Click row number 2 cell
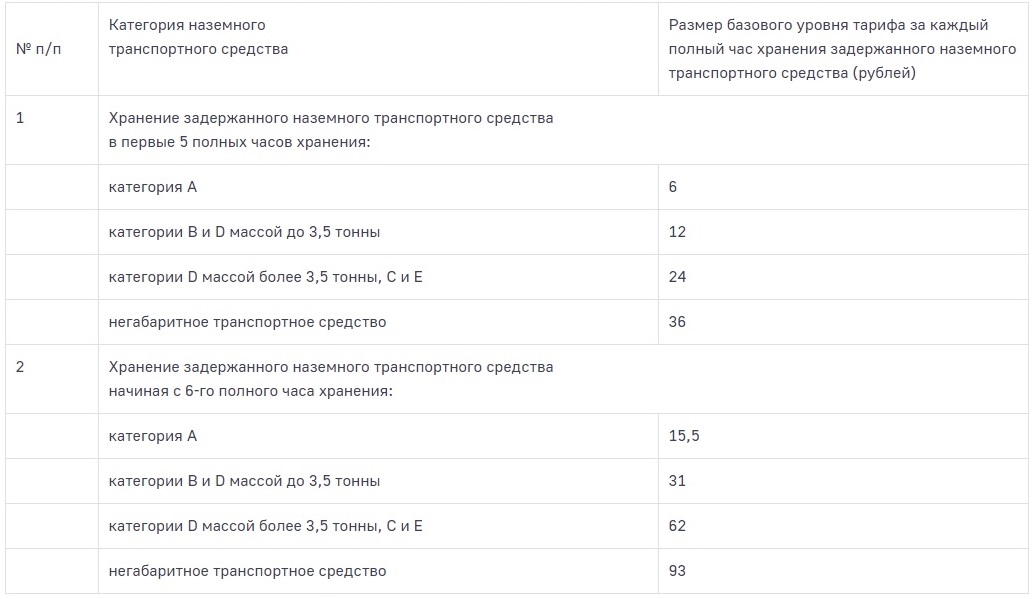The image size is (1033, 599). click(x=51, y=379)
